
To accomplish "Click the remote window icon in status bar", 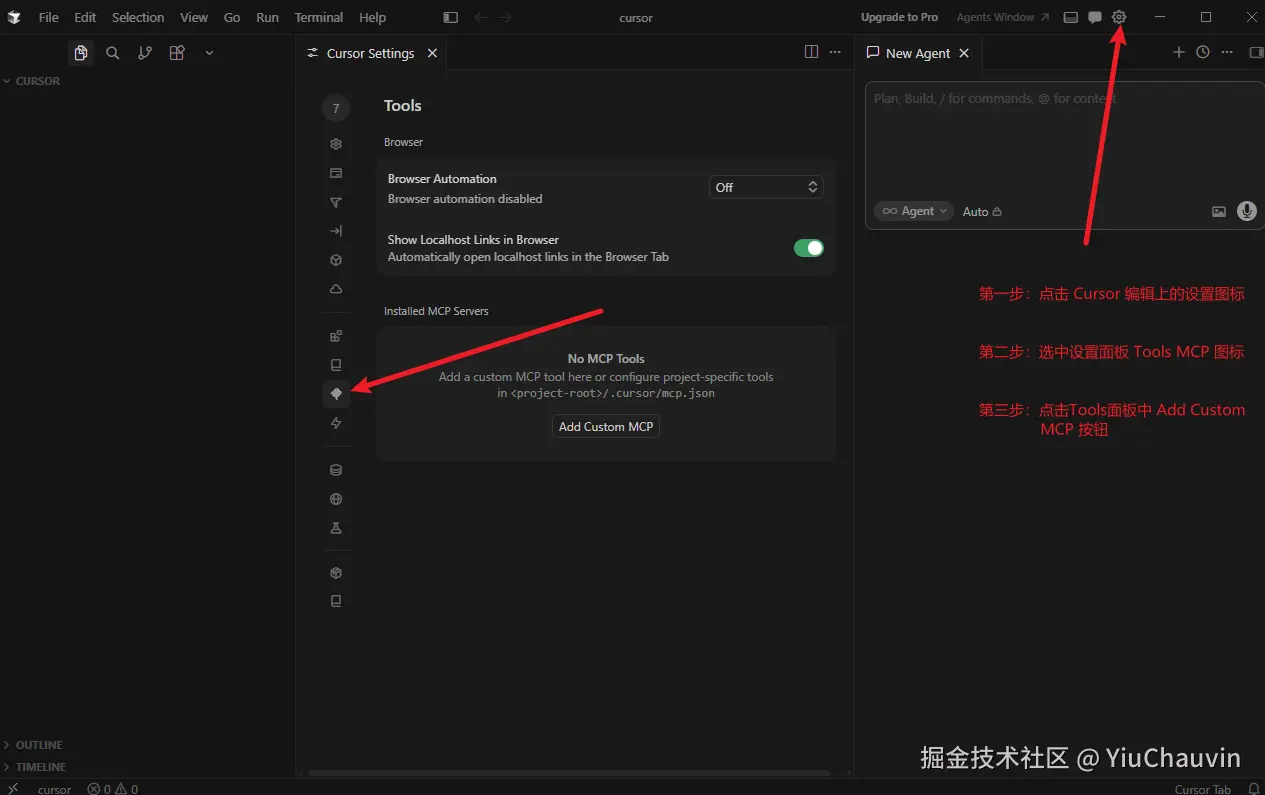I will 13,788.
